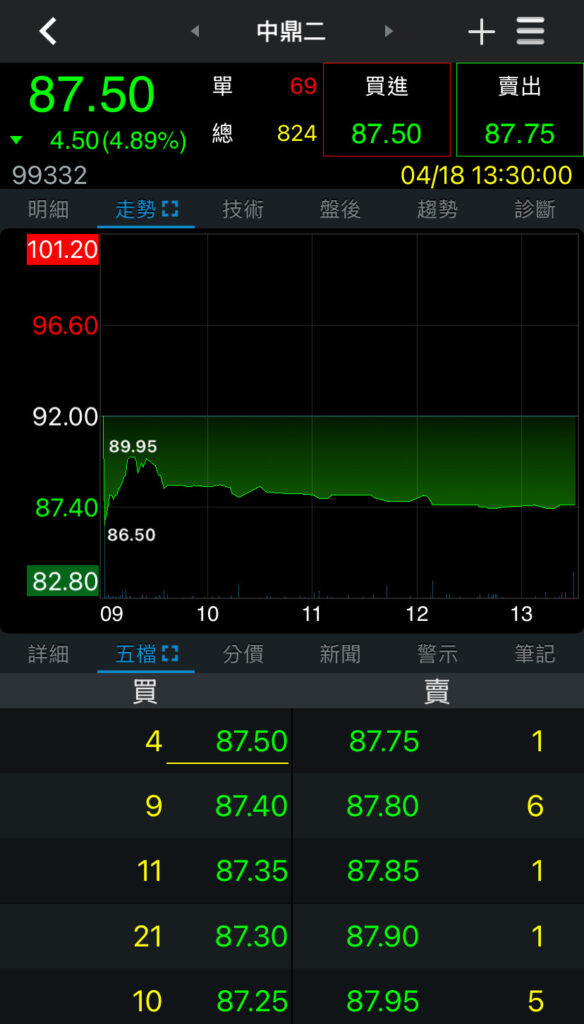The image size is (584, 1024).
Task: Go to next stock with right triangle
Action: click(x=389, y=31)
